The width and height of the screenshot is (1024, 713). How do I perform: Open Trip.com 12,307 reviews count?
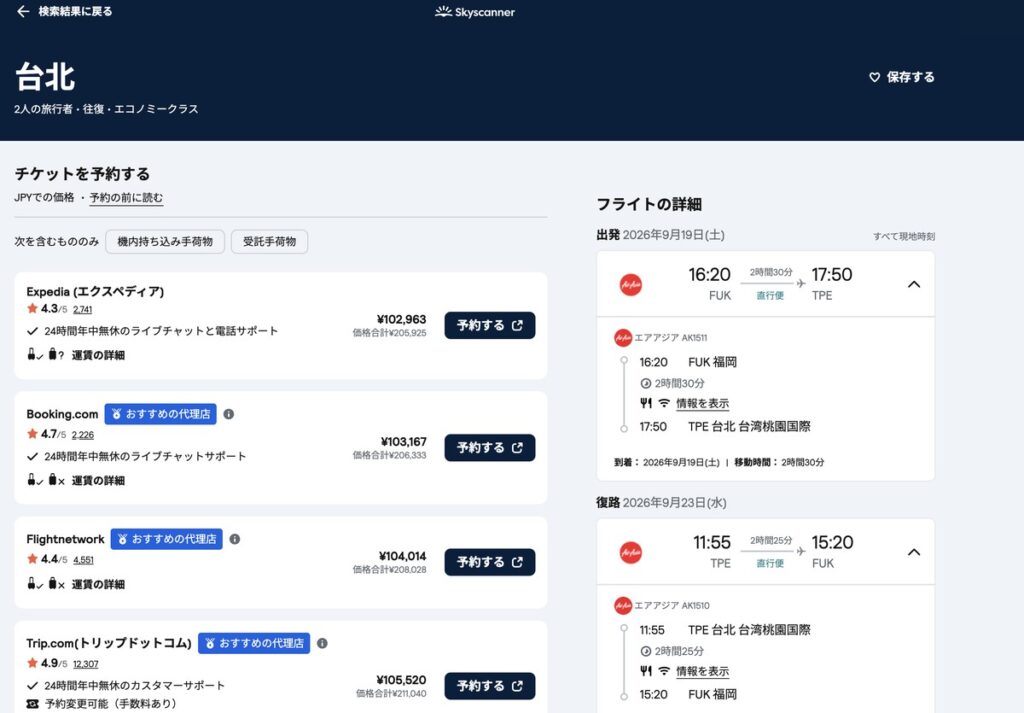(86, 664)
